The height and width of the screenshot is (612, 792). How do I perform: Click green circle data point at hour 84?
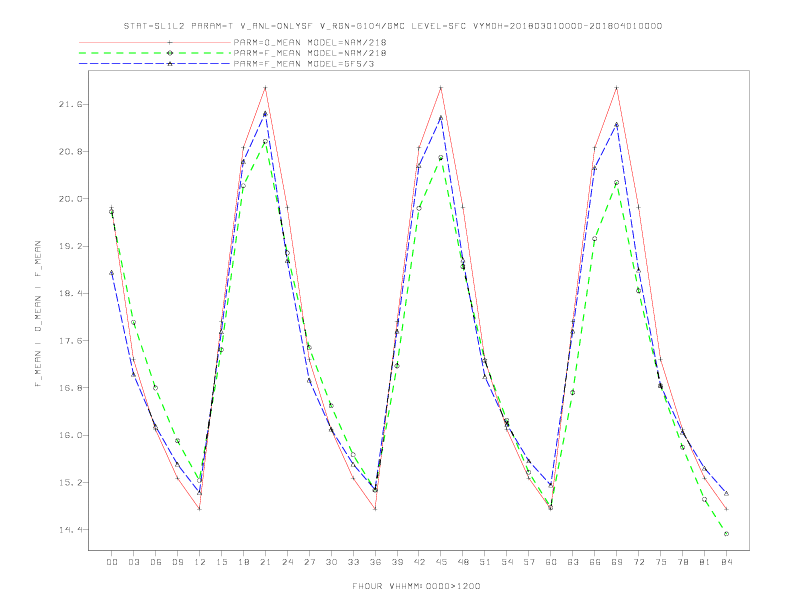726,534
